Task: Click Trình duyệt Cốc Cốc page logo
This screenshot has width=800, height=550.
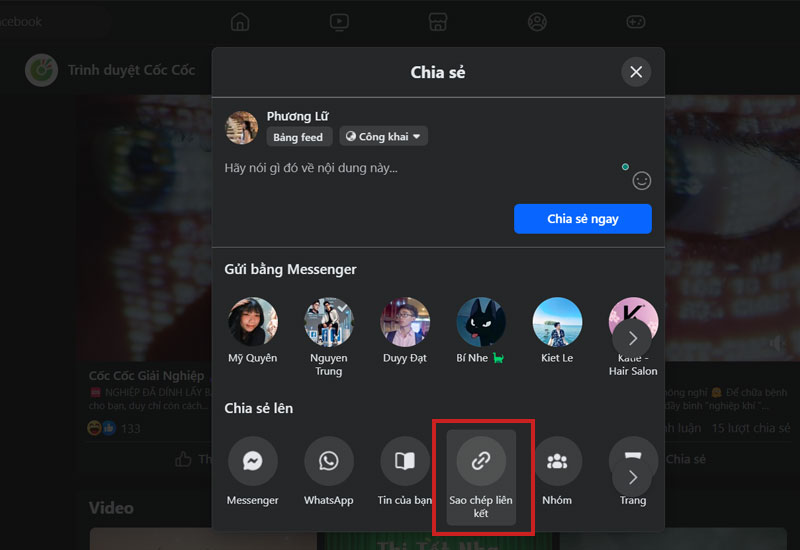Action: [x=41, y=70]
